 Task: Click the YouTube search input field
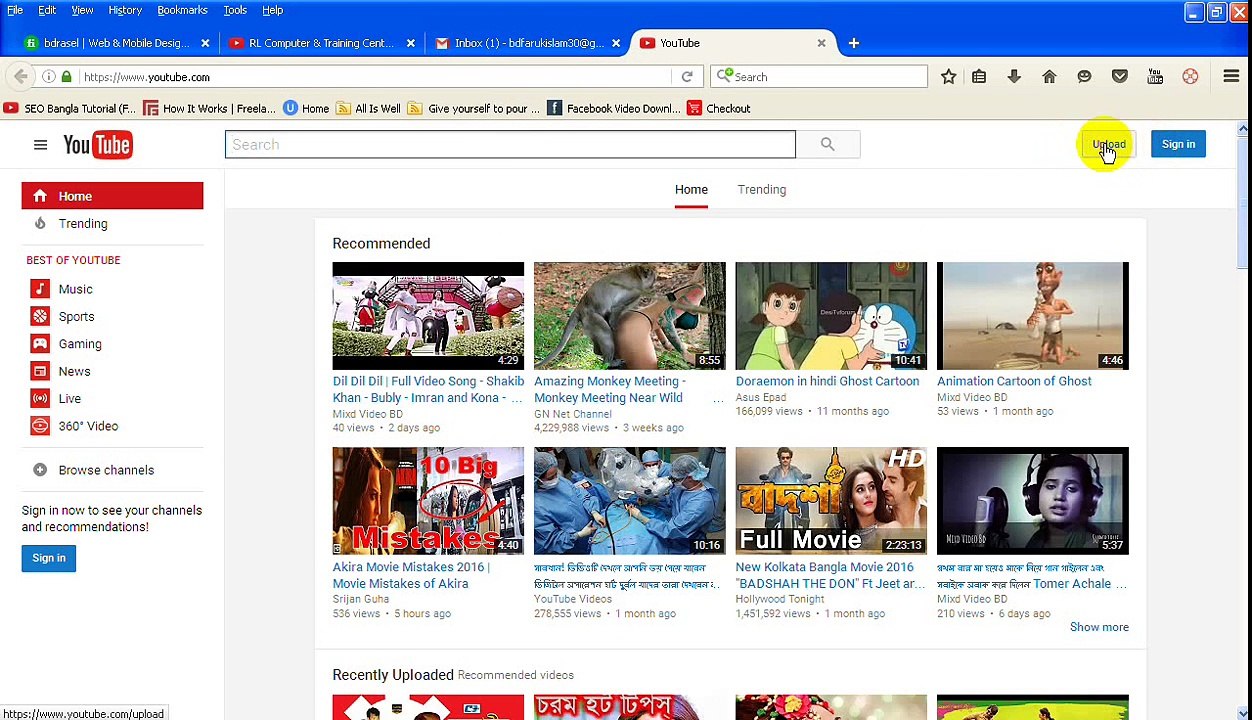[510, 144]
